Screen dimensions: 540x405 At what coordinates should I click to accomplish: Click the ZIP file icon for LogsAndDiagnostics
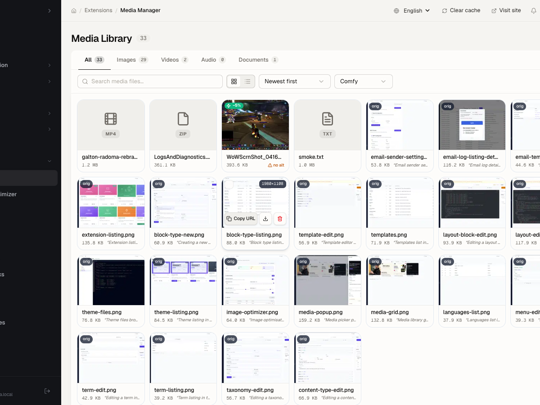pyautogui.click(x=183, y=119)
